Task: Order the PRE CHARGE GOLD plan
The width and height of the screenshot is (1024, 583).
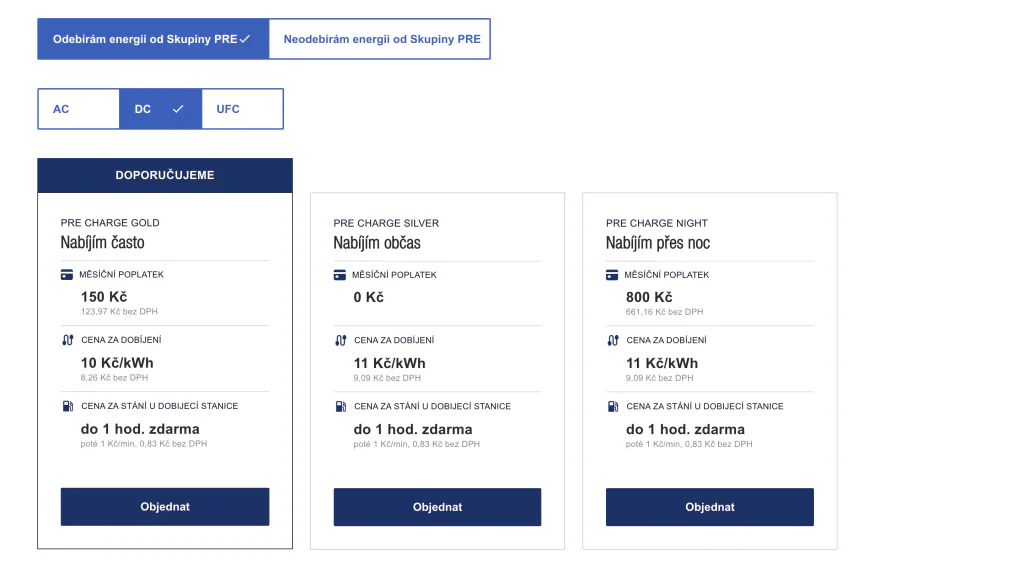Action: pyautogui.click(x=165, y=507)
